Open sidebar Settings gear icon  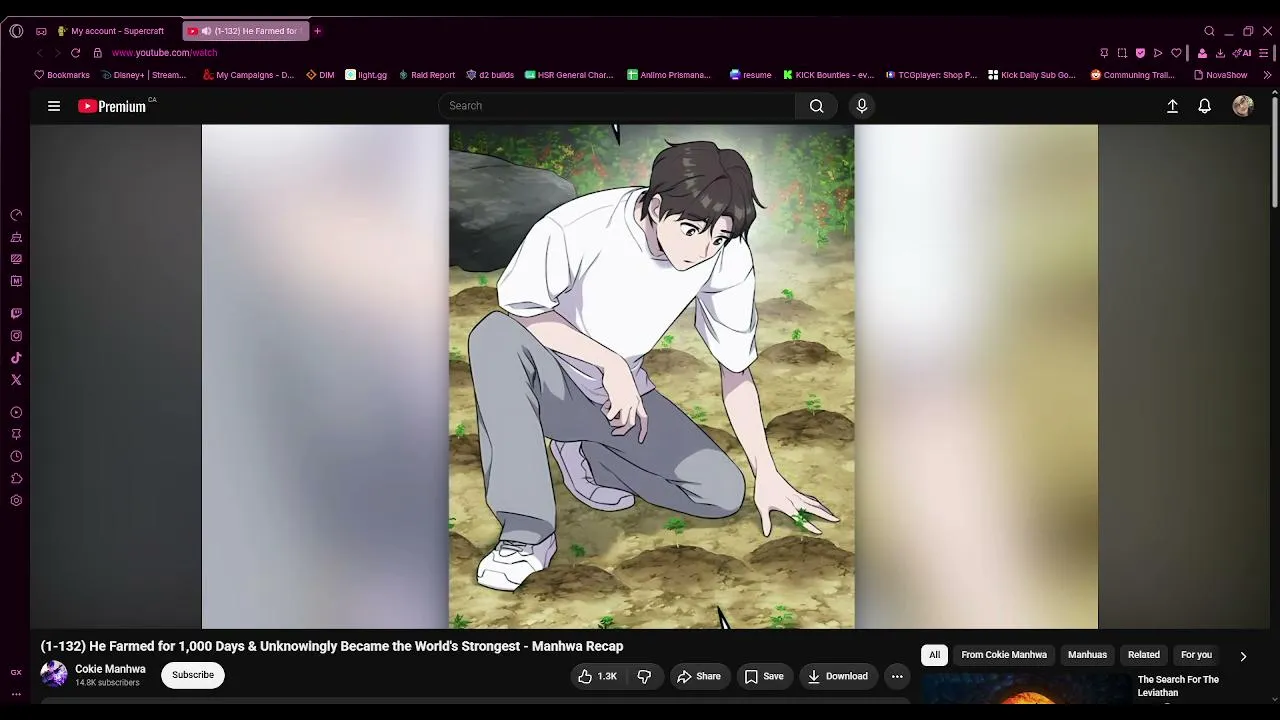[x=16, y=500]
